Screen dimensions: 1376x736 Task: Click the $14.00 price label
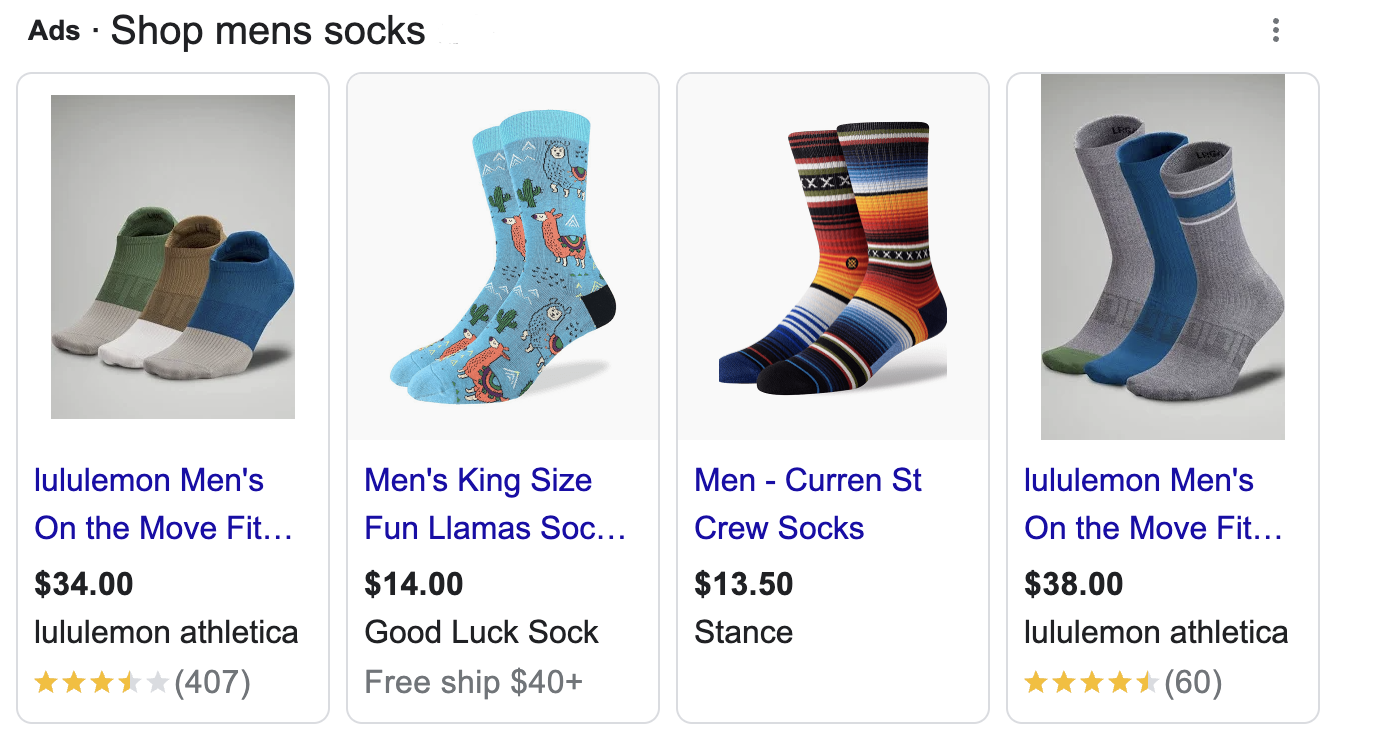(414, 583)
